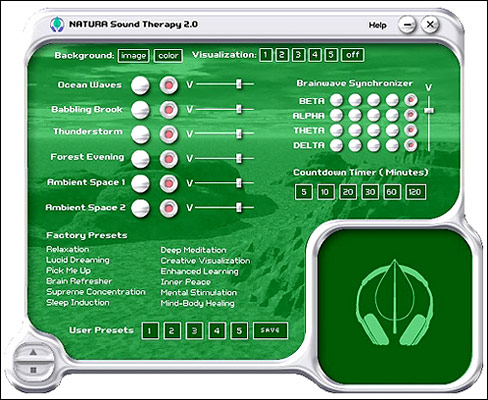Click Forest Evening volume slider handle
The width and height of the screenshot is (488, 400).
coord(239,158)
